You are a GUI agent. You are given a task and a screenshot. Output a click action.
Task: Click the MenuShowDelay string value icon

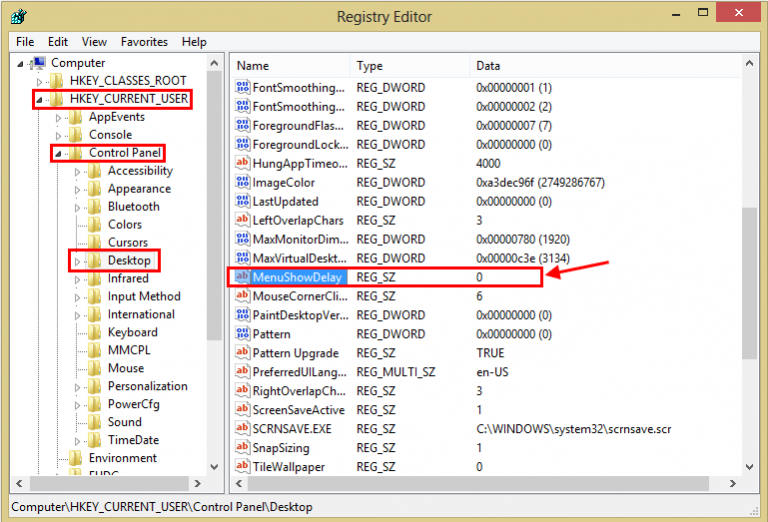pyautogui.click(x=242, y=277)
